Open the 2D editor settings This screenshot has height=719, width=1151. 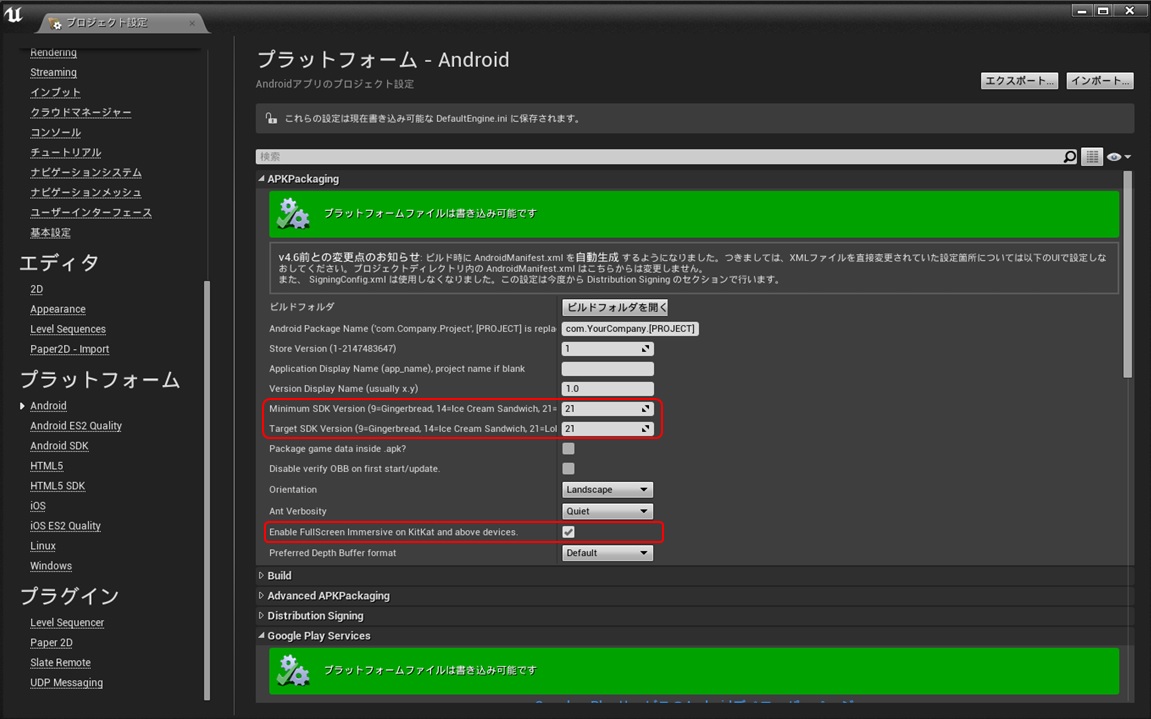pos(37,289)
